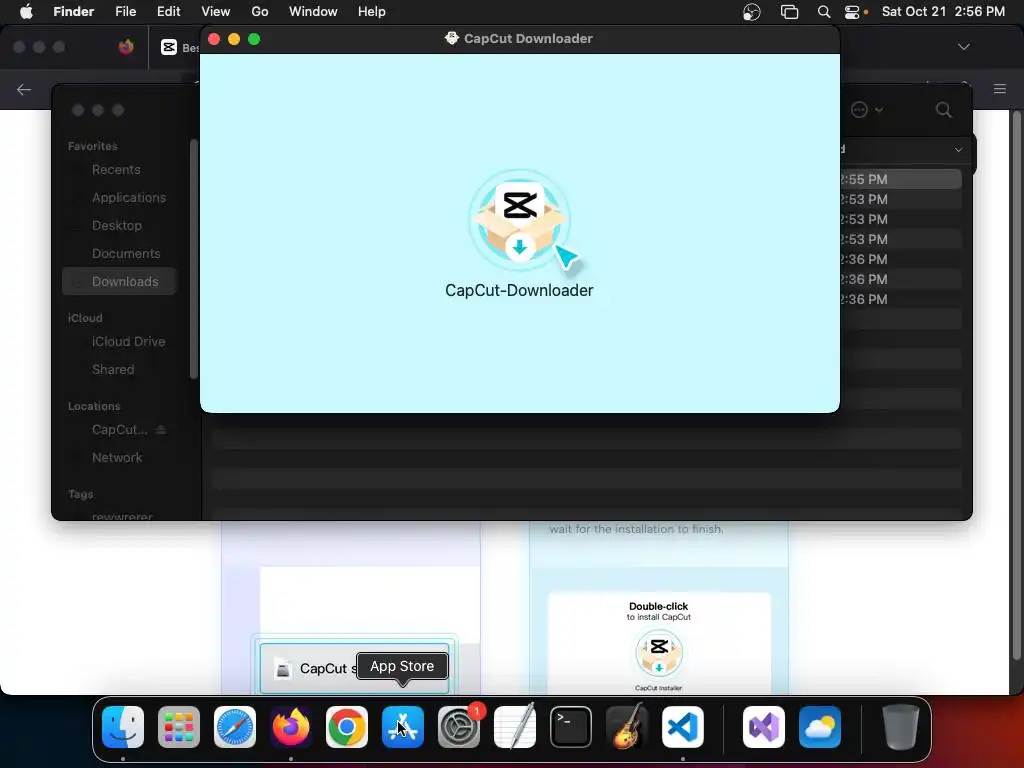Open Spotlight search in the menu bar
The image size is (1024, 768).
point(824,12)
